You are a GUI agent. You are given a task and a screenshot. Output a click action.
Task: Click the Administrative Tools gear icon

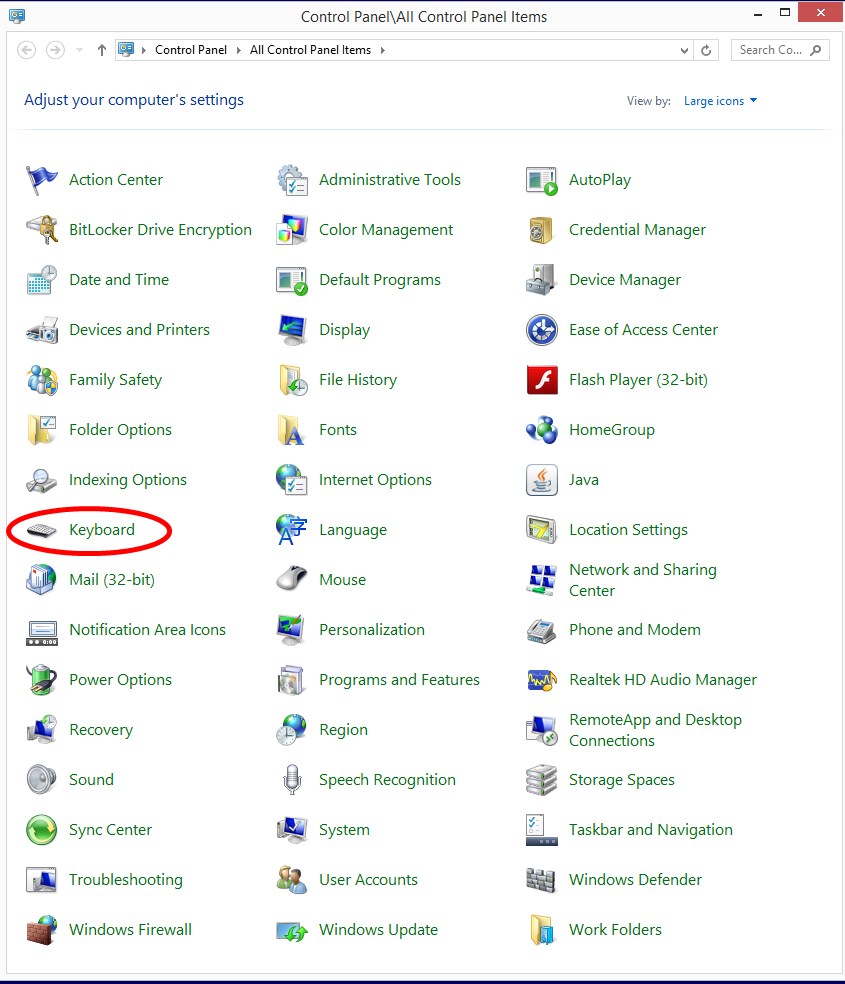tap(292, 180)
